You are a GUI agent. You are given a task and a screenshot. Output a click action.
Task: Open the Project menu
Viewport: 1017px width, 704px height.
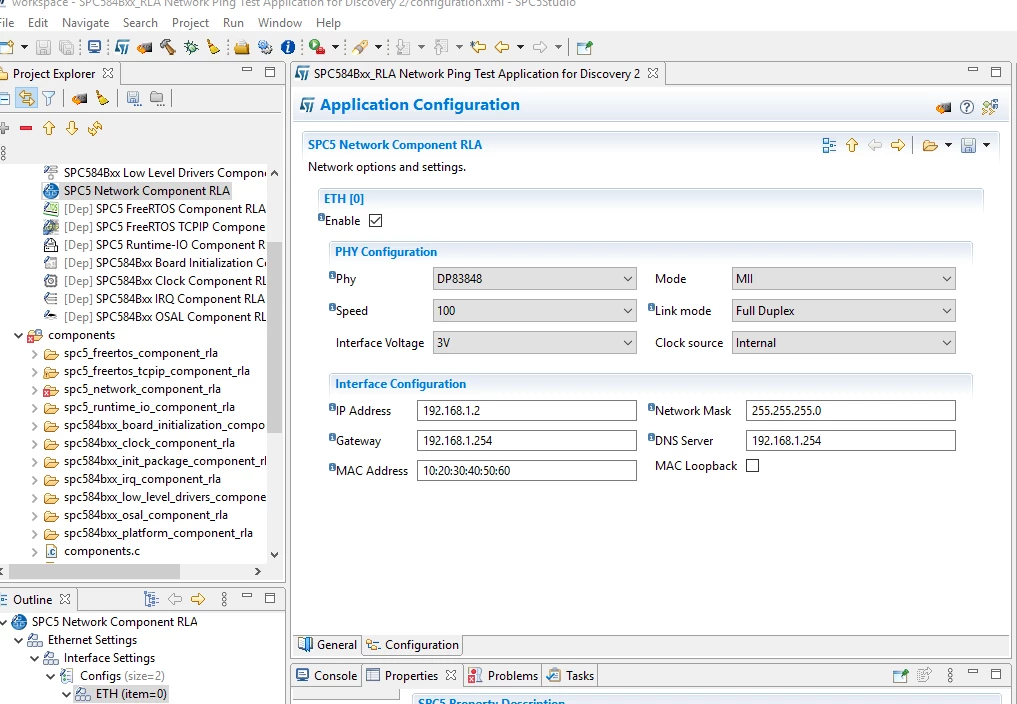point(190,23)
